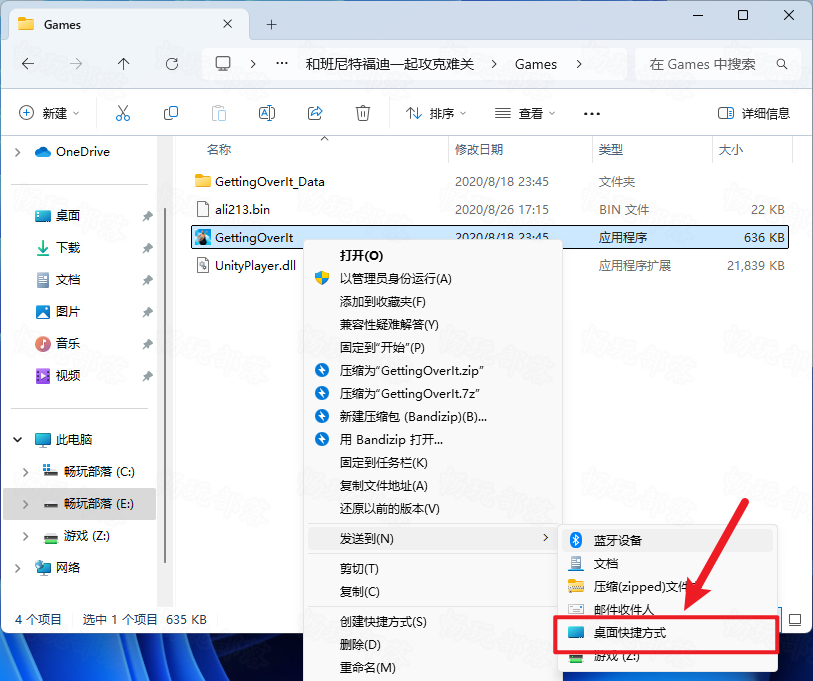This screenshot has height=681, width=813.
Task: Select Bluetooth device in Send to submenu
Action: pos(667,540)
